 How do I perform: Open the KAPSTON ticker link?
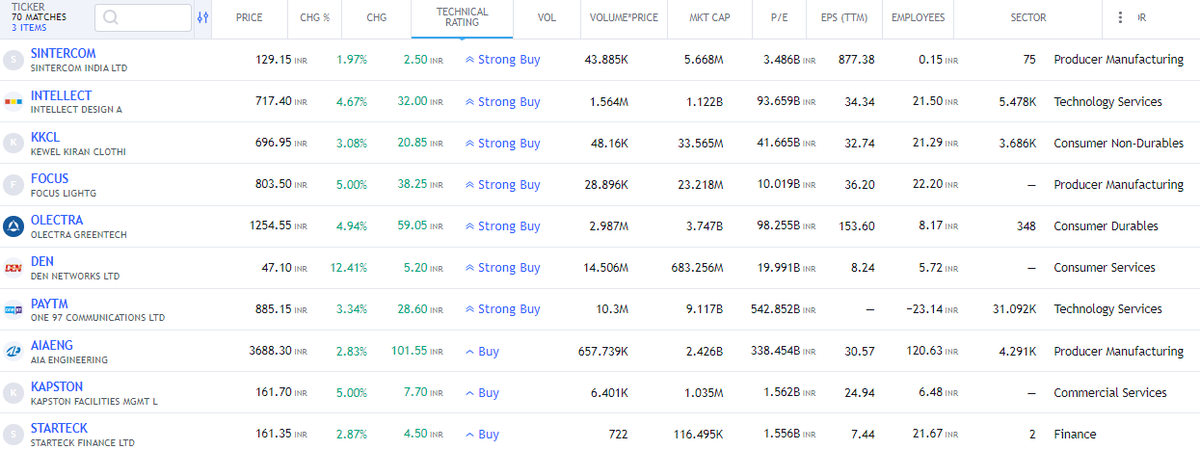[57, 386]
